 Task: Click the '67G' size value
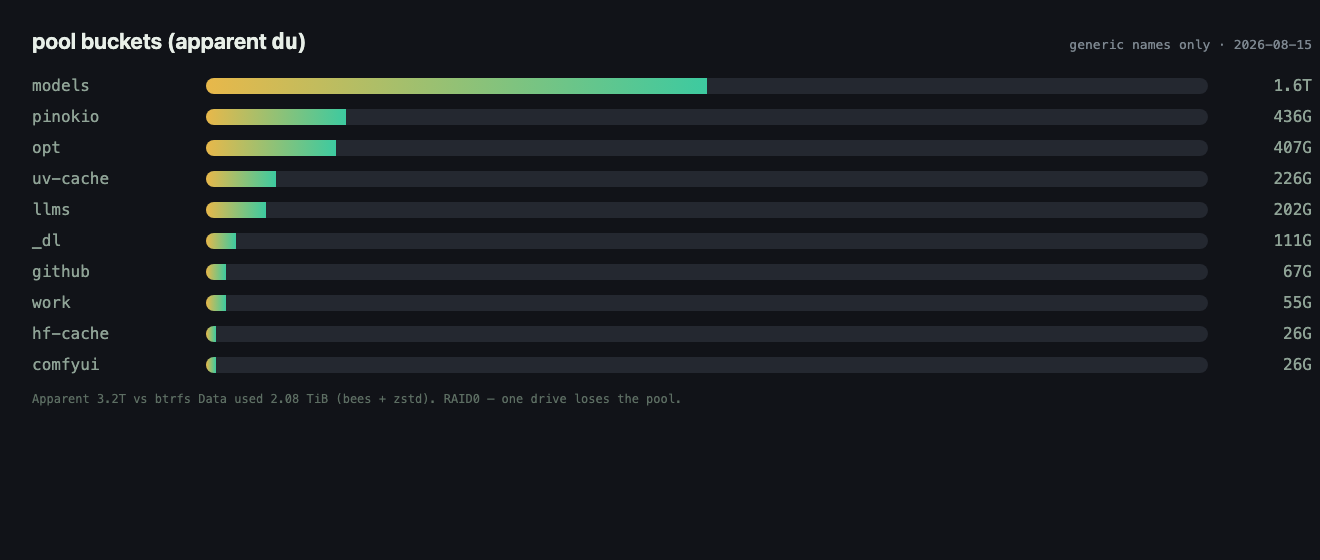(1297, 272)
